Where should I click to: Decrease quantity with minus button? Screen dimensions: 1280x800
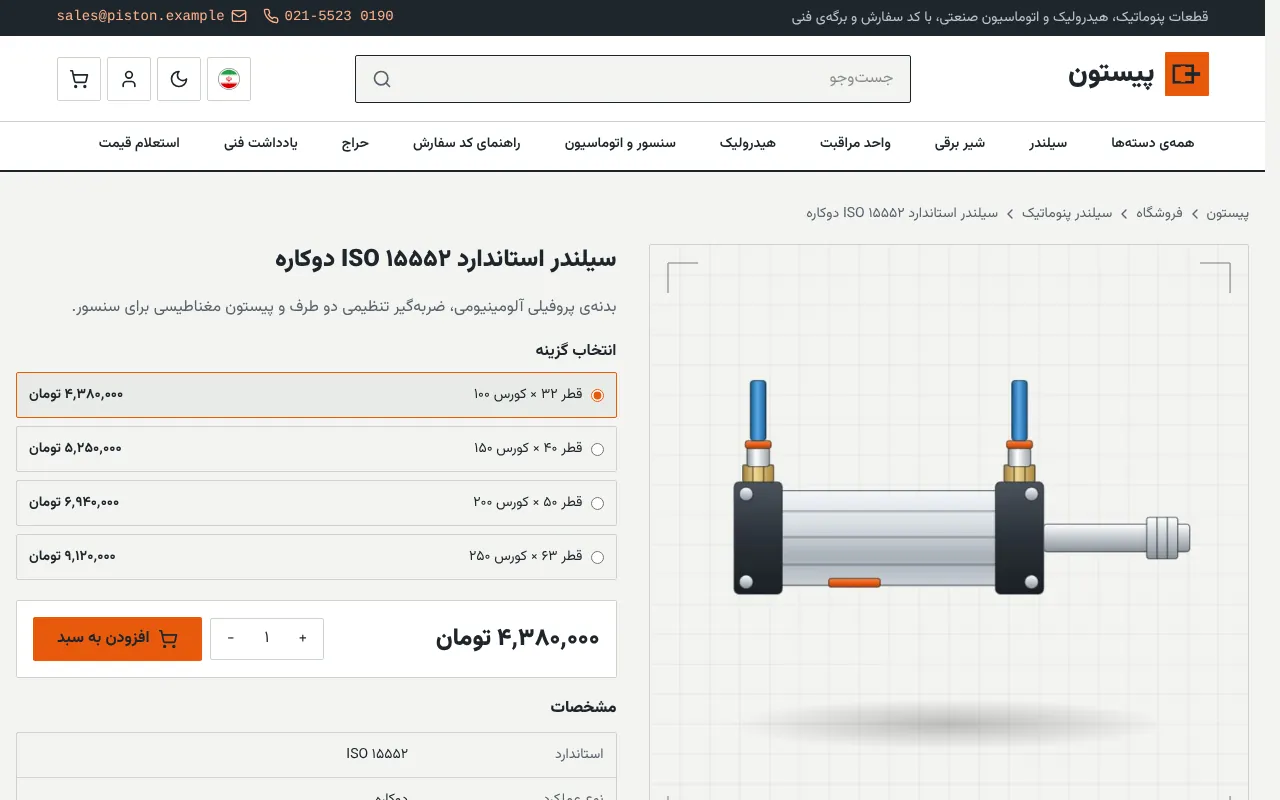(x=231, y=639)
